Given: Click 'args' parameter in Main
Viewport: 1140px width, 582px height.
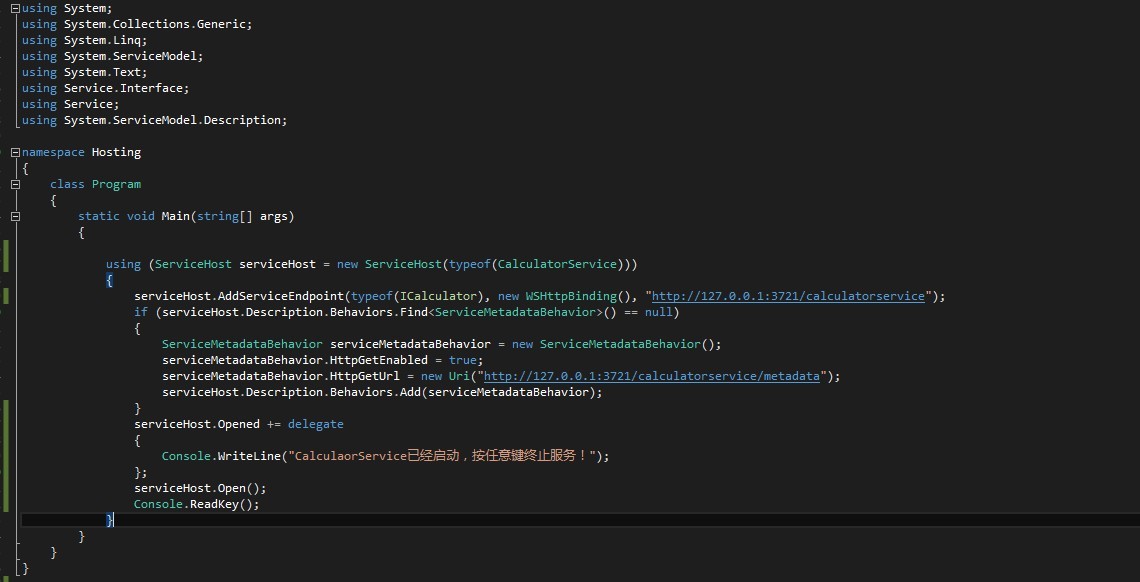Looking at the screenshot, I should pyautogui.click(x=273, y=217).
